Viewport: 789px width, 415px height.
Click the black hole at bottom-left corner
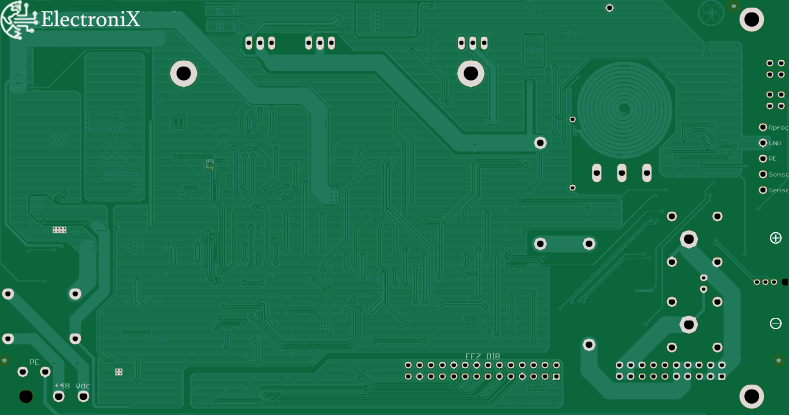25,396
